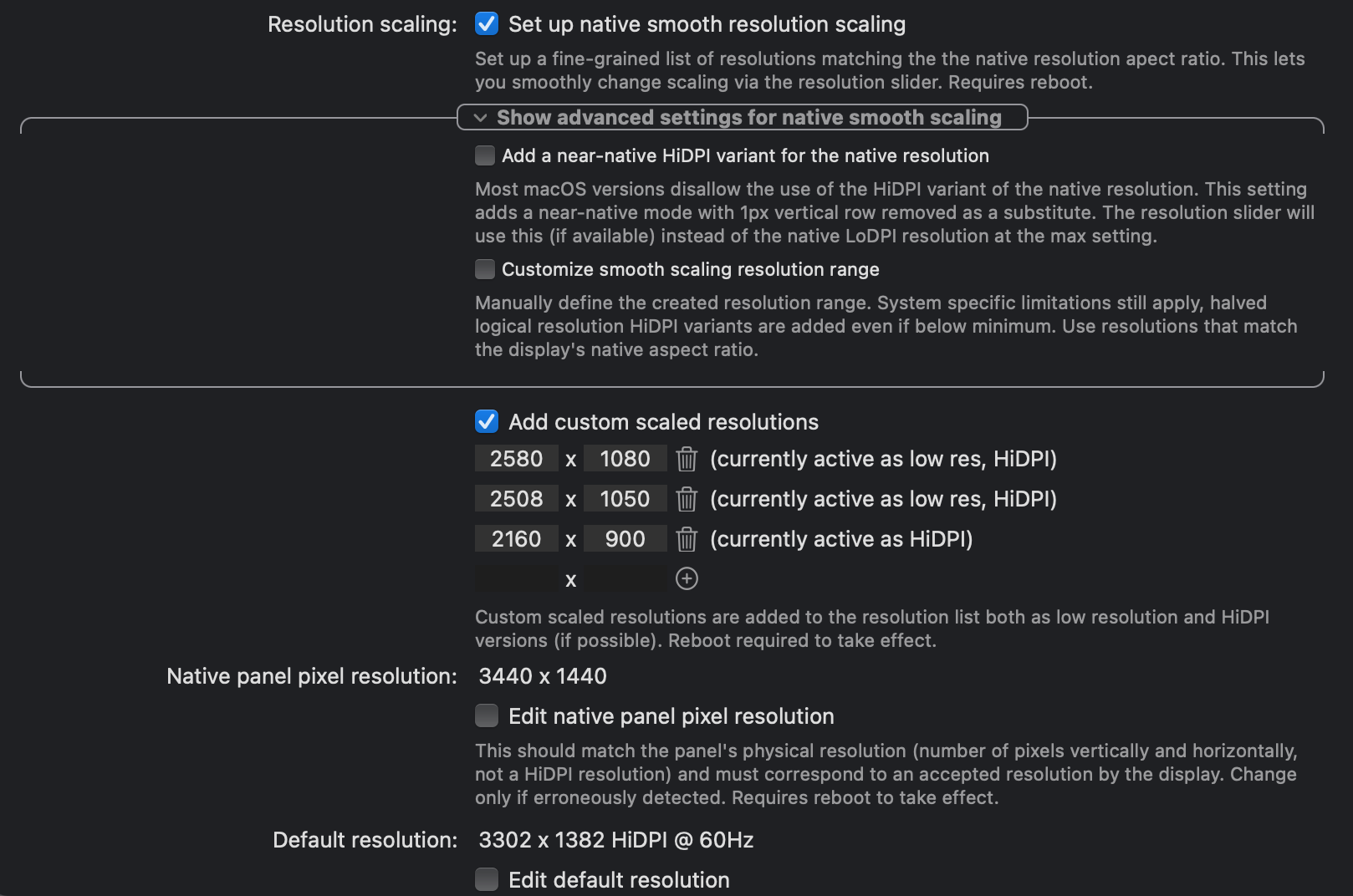This screenshot has height=896, width=1353.
Task: Click the trash icon beside the HiDPI 2160 entry
Action: 686,538
